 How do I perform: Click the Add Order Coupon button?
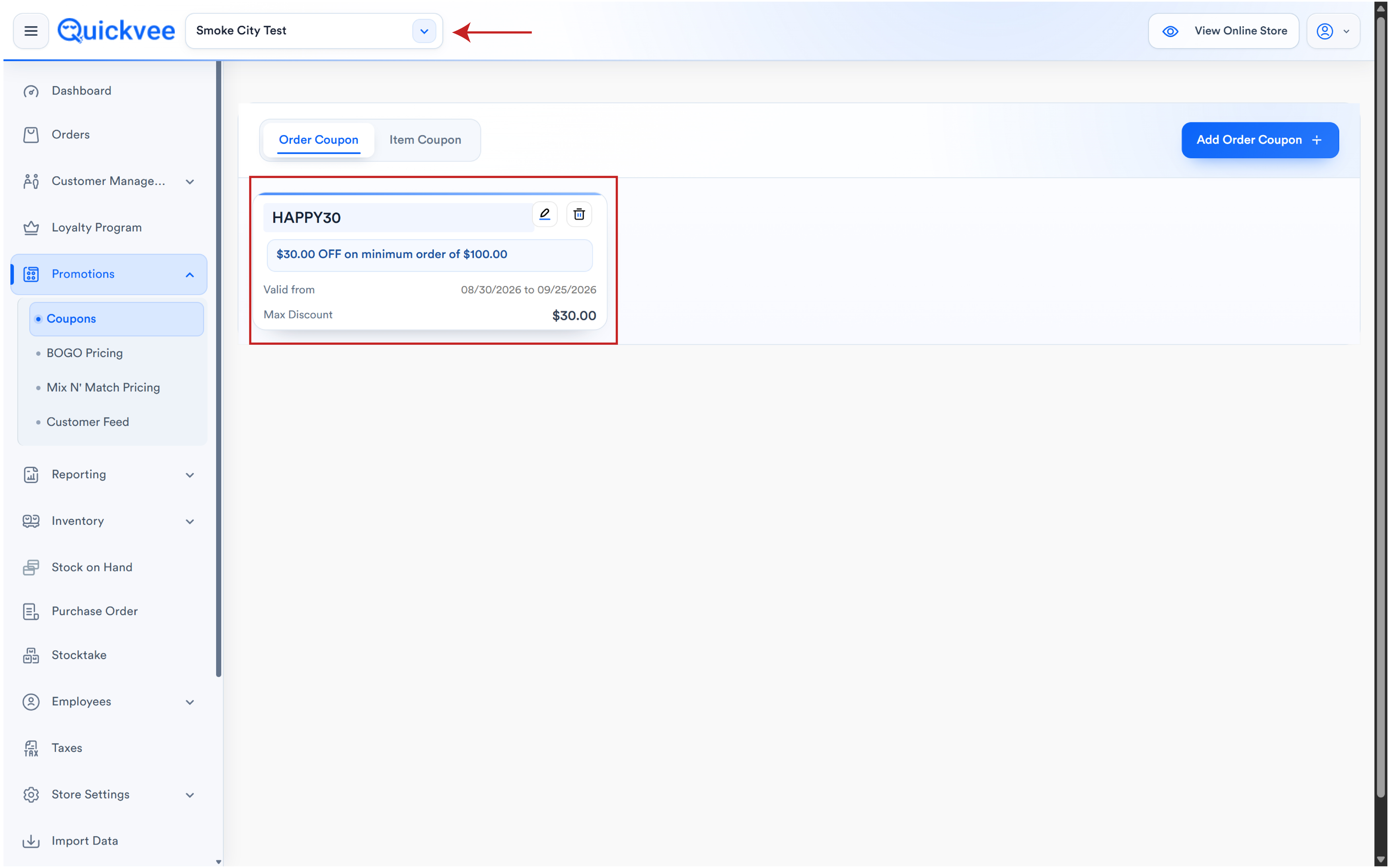1259,140
